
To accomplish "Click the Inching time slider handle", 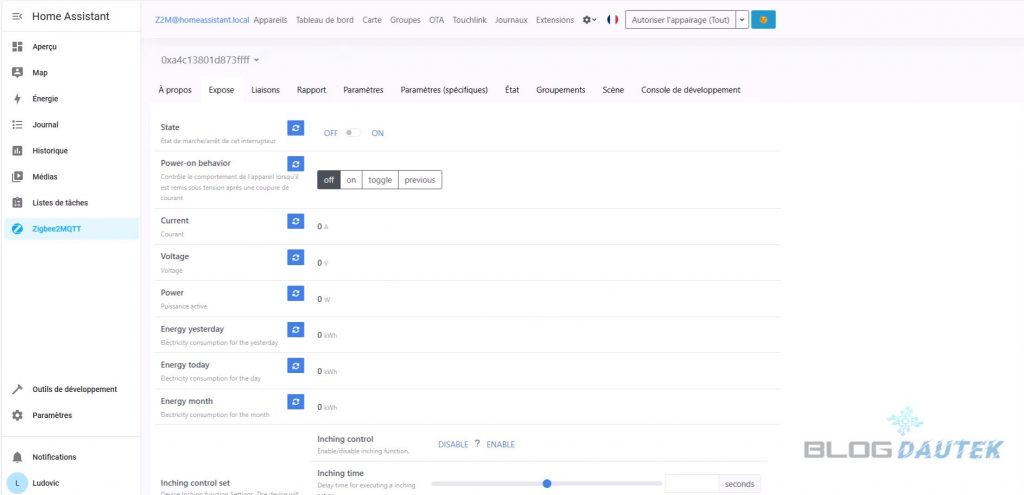I will pos(547,484).
